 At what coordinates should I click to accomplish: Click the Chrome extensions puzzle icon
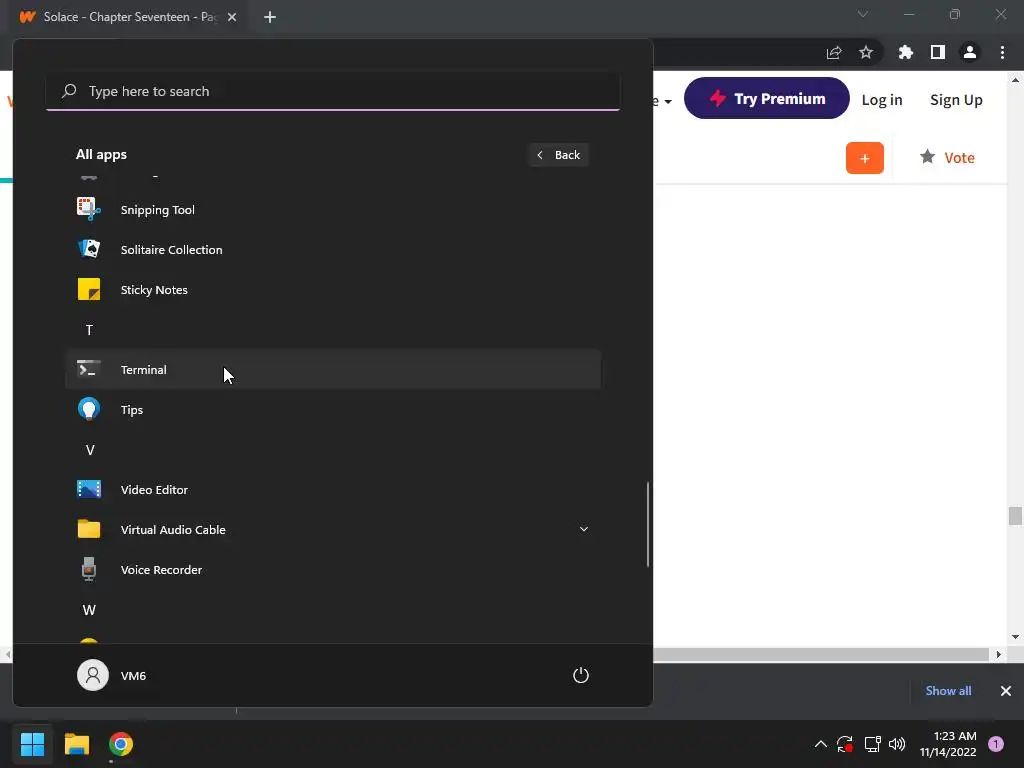[905, 52]
